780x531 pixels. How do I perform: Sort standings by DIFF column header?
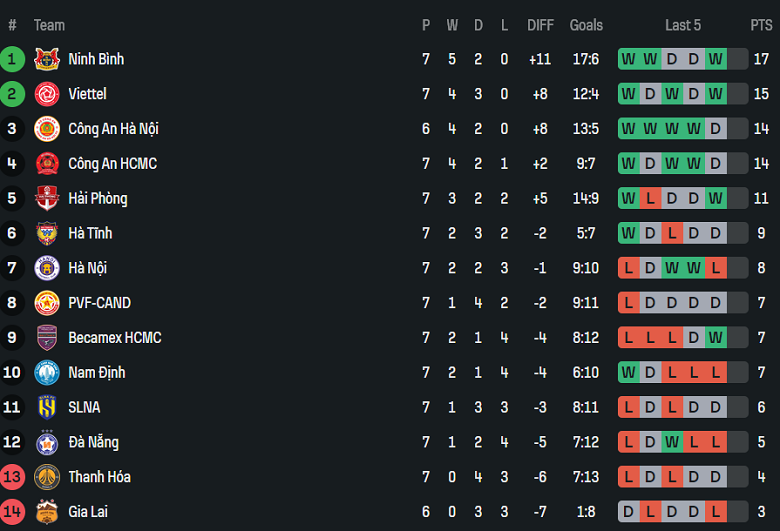540,25
